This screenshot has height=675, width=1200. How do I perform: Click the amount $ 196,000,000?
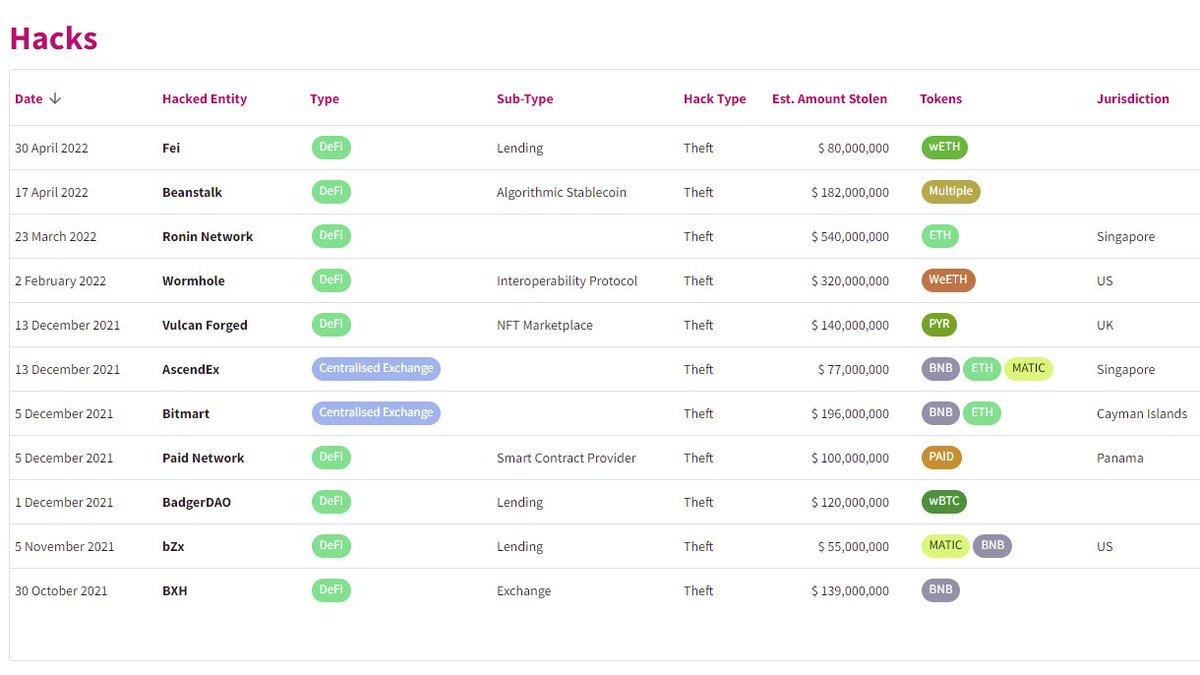(x=850, y=414)
